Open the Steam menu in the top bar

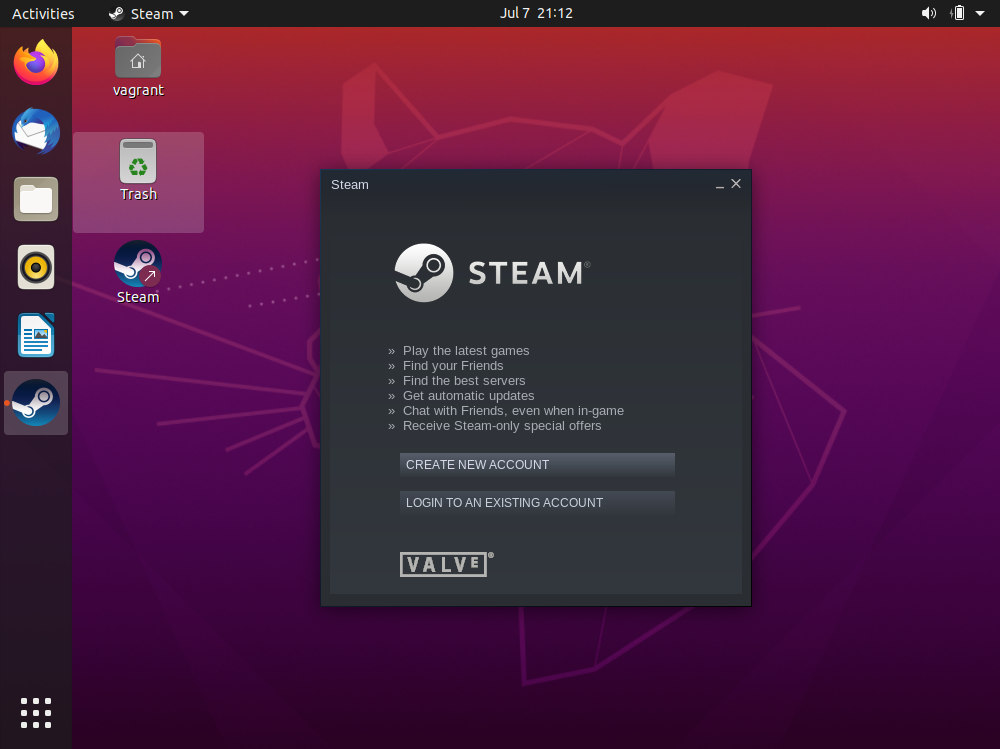coord(146,13)
